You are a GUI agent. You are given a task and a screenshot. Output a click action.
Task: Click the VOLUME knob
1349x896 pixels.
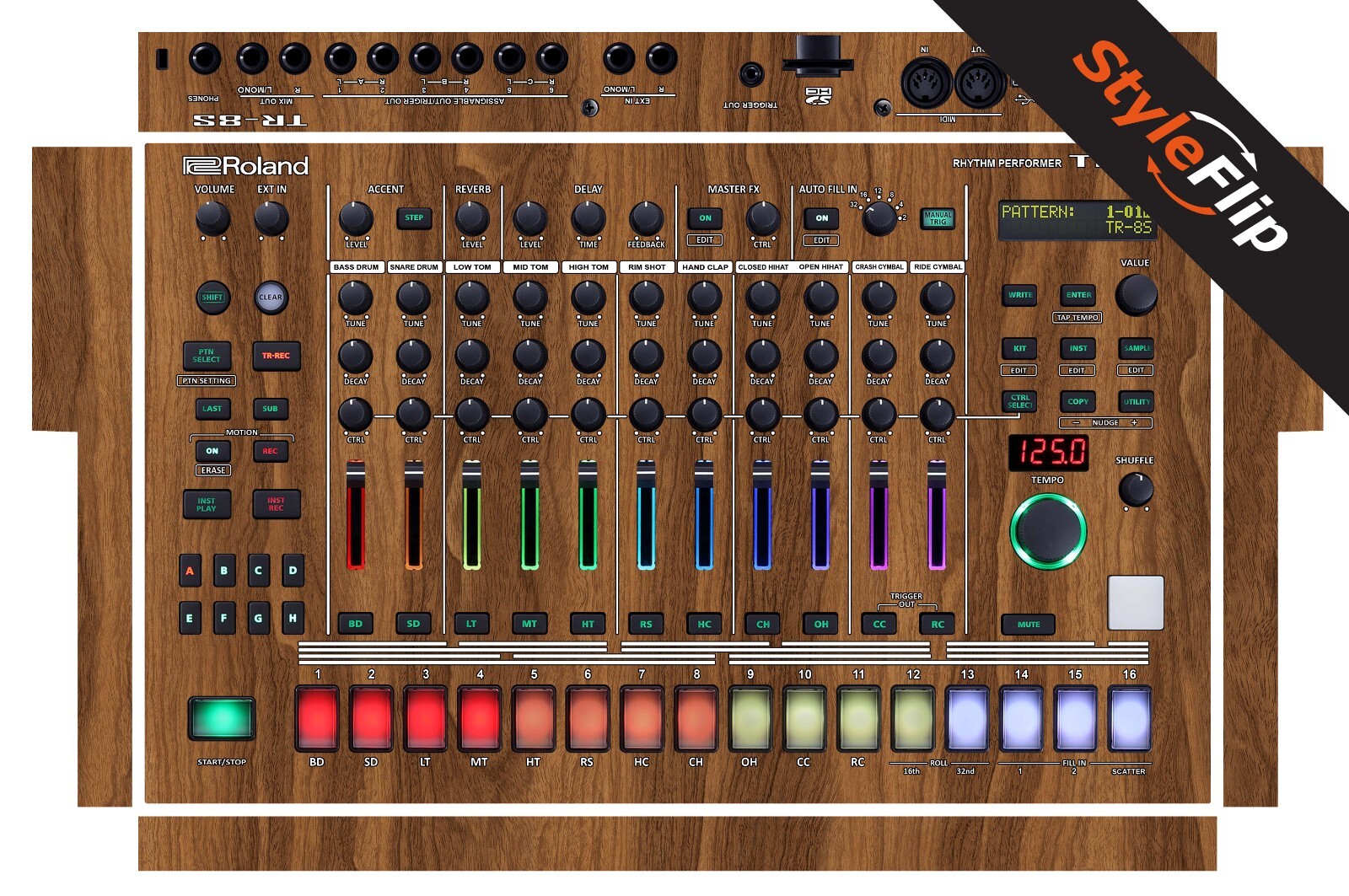click(213, 218)
